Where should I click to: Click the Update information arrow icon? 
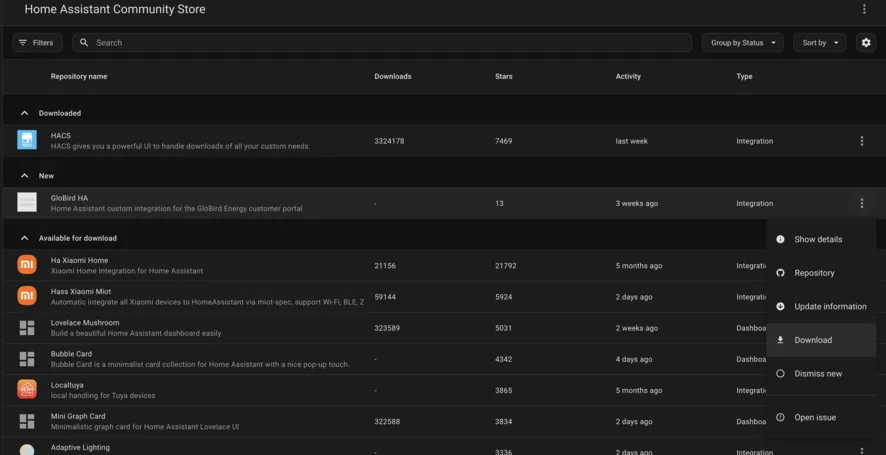tap(780, 306)
